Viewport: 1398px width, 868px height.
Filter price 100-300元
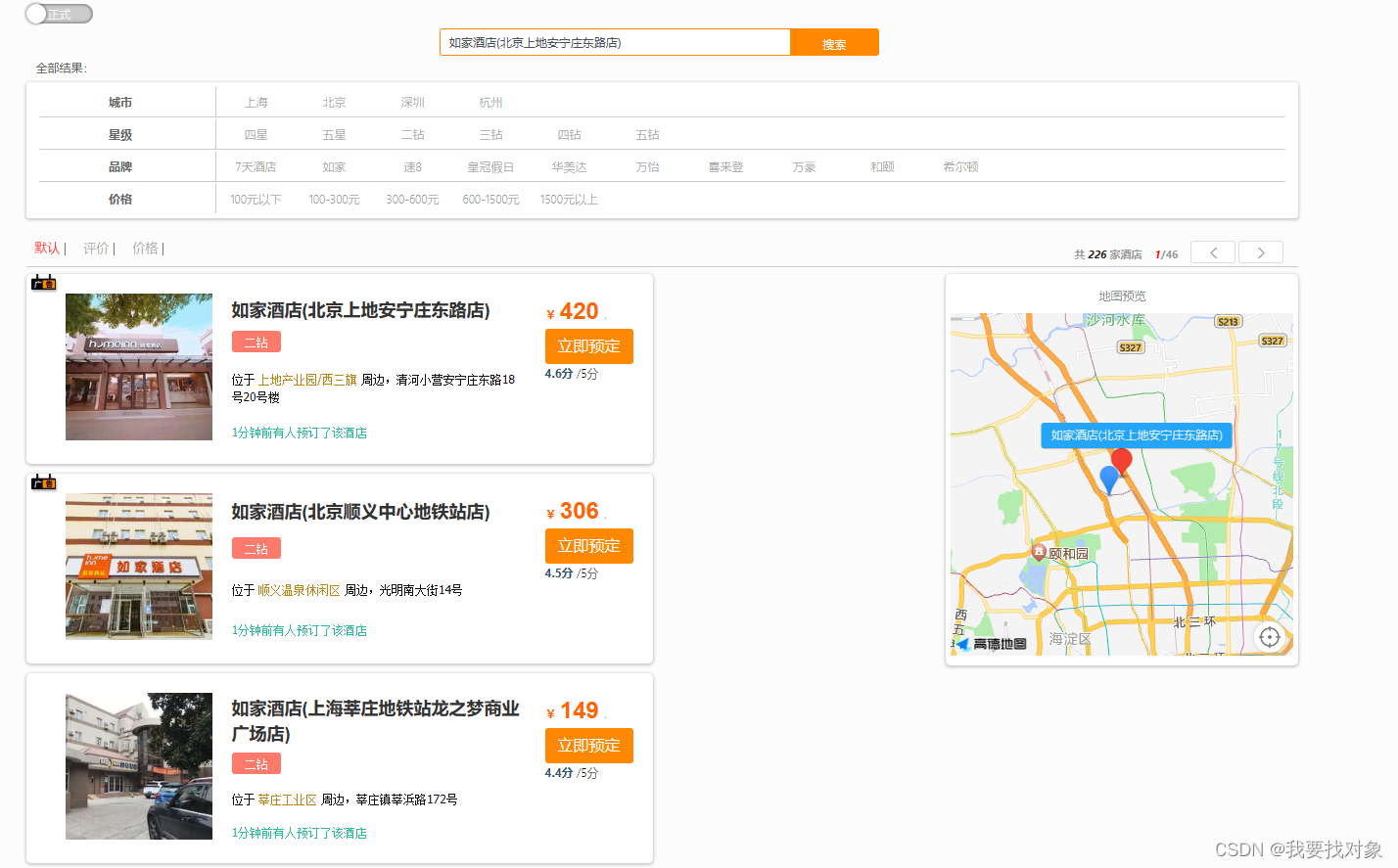[x=335, y=200]
